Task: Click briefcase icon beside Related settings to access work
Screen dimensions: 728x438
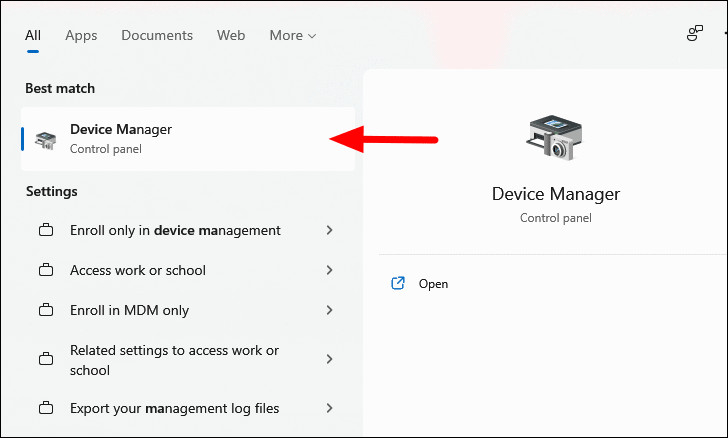Action: [x=46, y=359]
